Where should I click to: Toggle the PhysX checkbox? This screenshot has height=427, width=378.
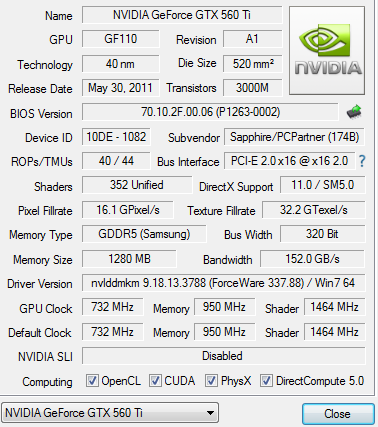tap(211, 380)
